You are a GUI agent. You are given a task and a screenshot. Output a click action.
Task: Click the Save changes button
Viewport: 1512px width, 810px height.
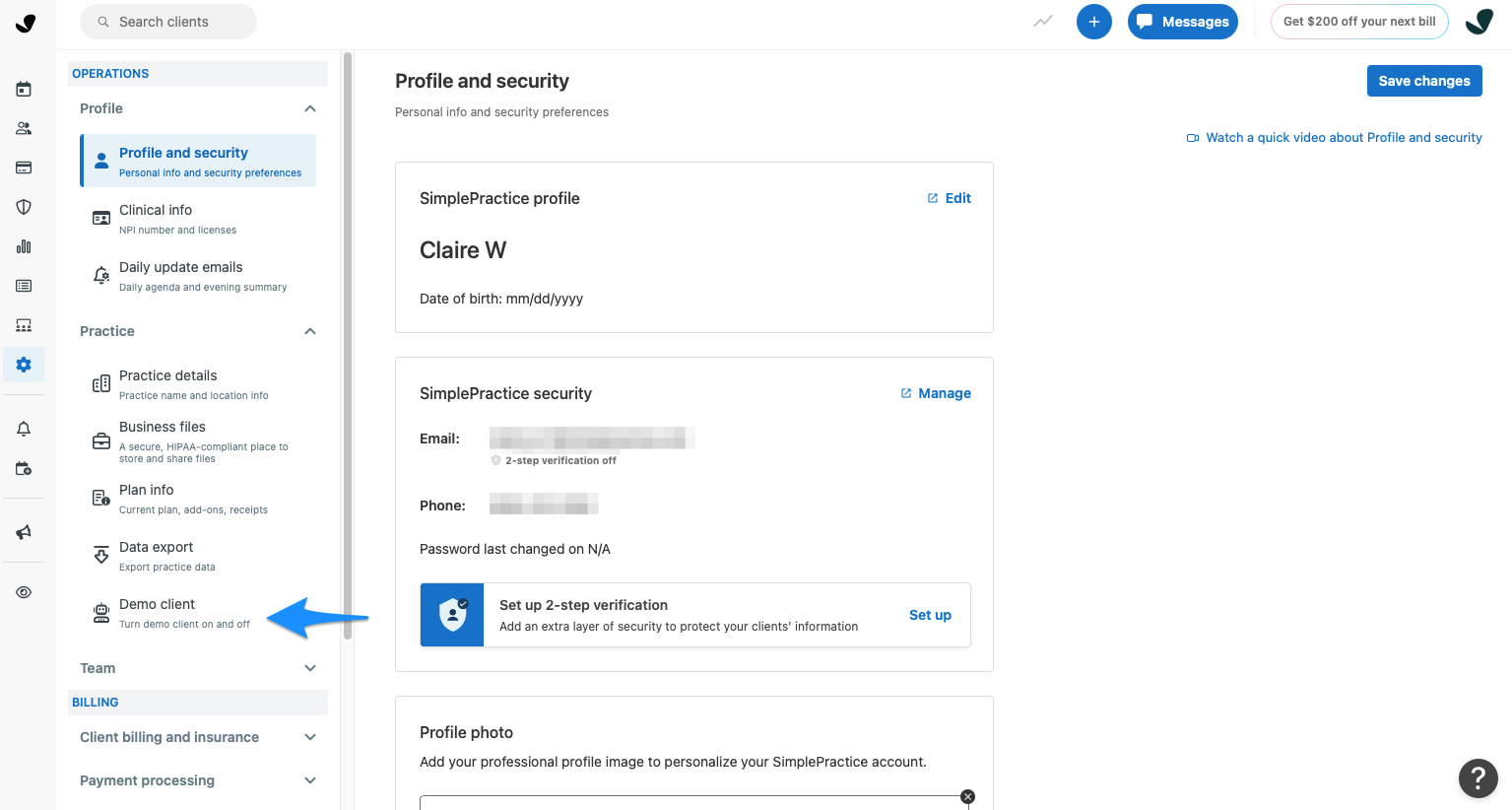(x=1424, y=81)
